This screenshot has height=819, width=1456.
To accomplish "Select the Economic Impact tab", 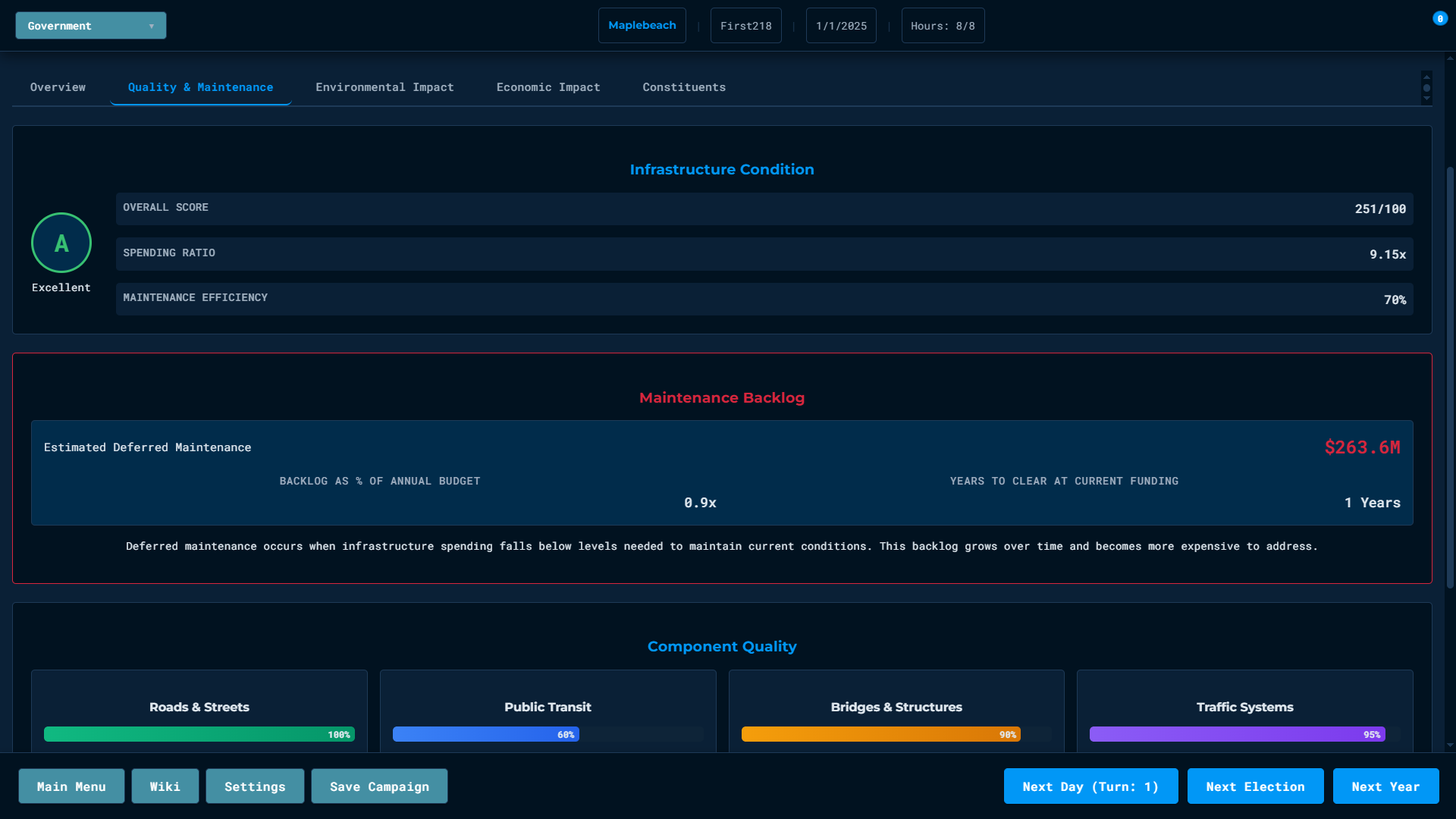I will [548, 87].
